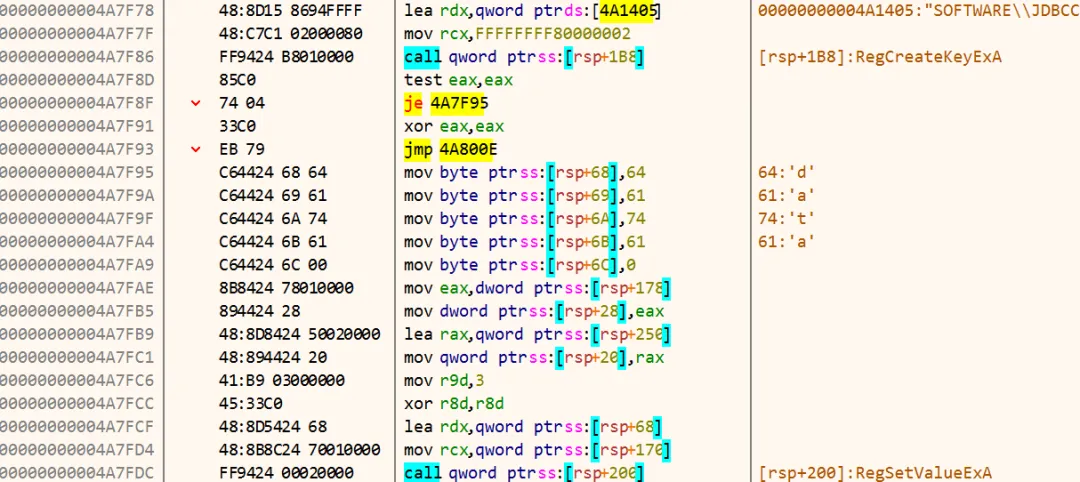Click opcode bytes C64424 6A 74
1080x482 pixels.
click(273, 219)
